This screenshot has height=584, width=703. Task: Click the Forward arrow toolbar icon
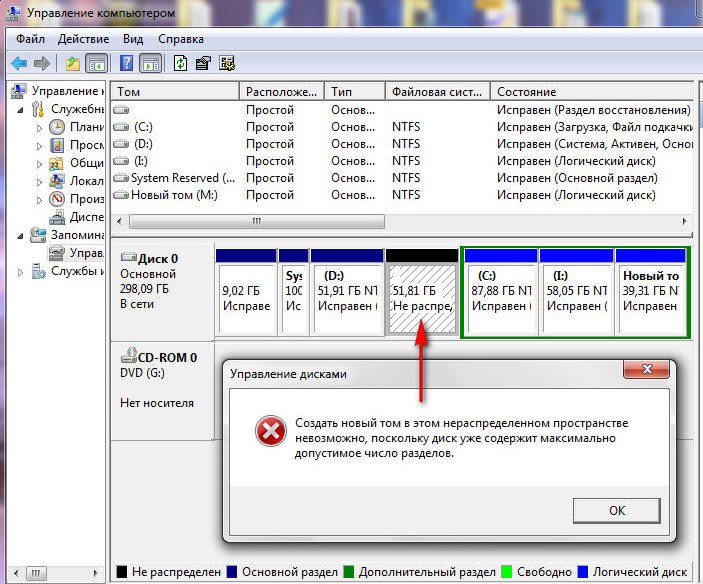(42, 64)
